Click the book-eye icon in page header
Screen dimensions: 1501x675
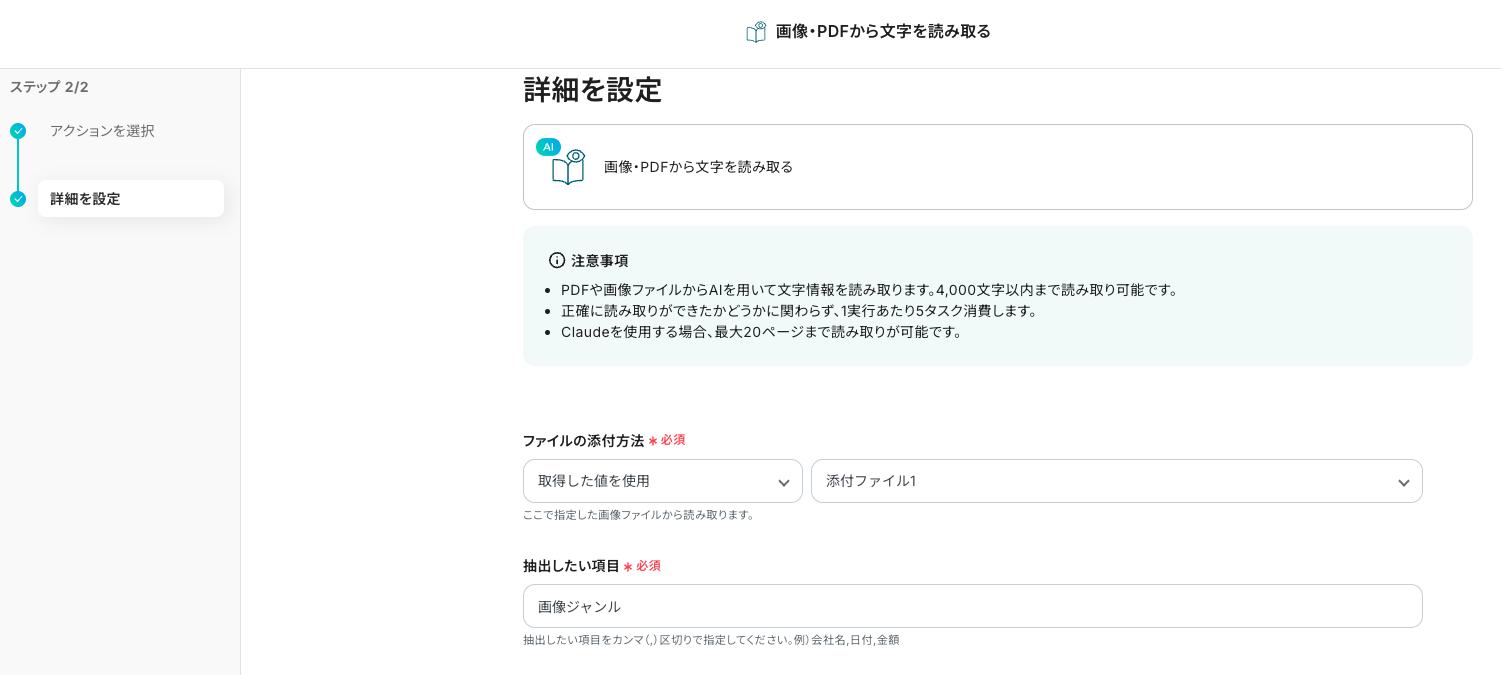(x=756, y=32)
